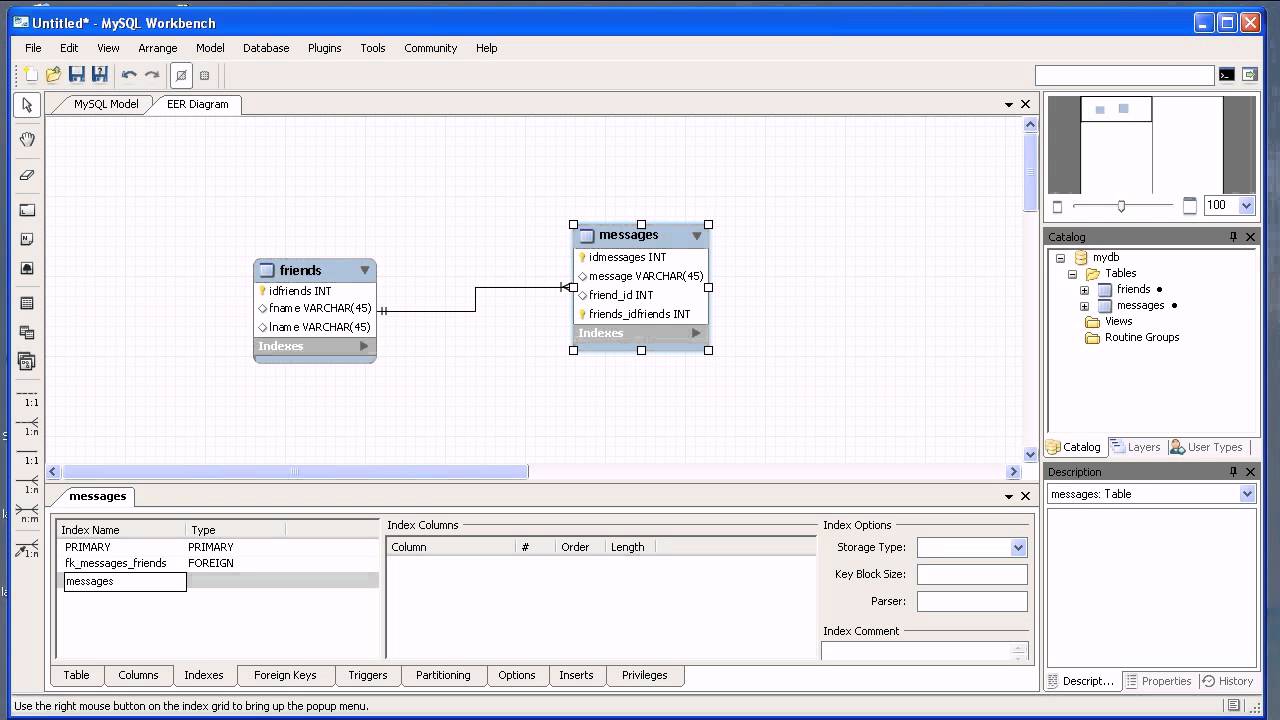This screenshot has width=1280, height=720.
Task: Click the zoom in page icon
Action: click(1189, 206)
